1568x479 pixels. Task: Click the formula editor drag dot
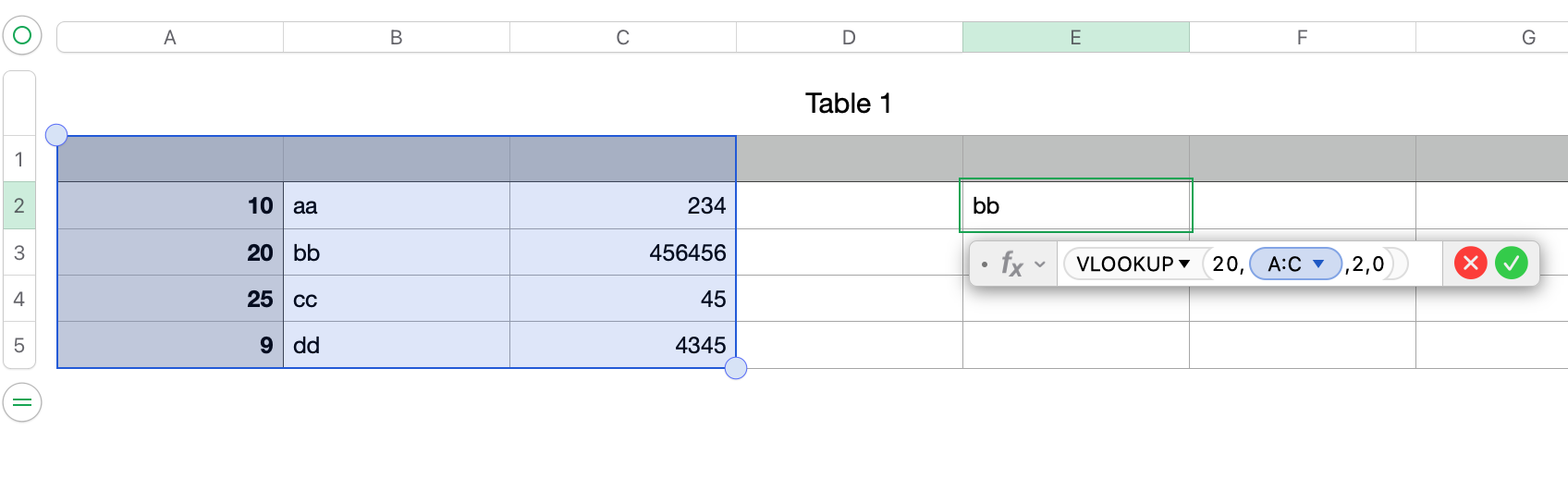click(985, 264)
